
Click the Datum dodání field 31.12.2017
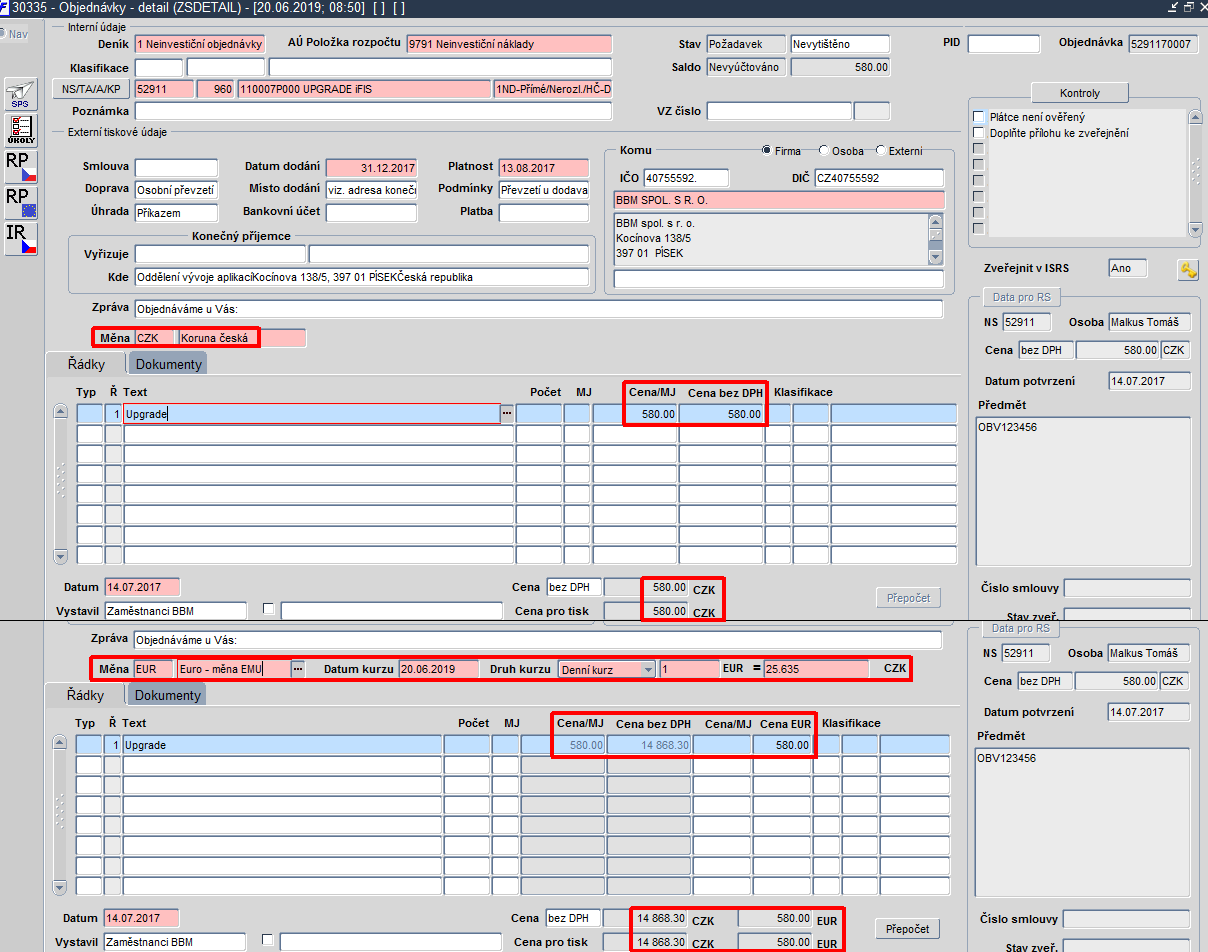pos(371,168)
